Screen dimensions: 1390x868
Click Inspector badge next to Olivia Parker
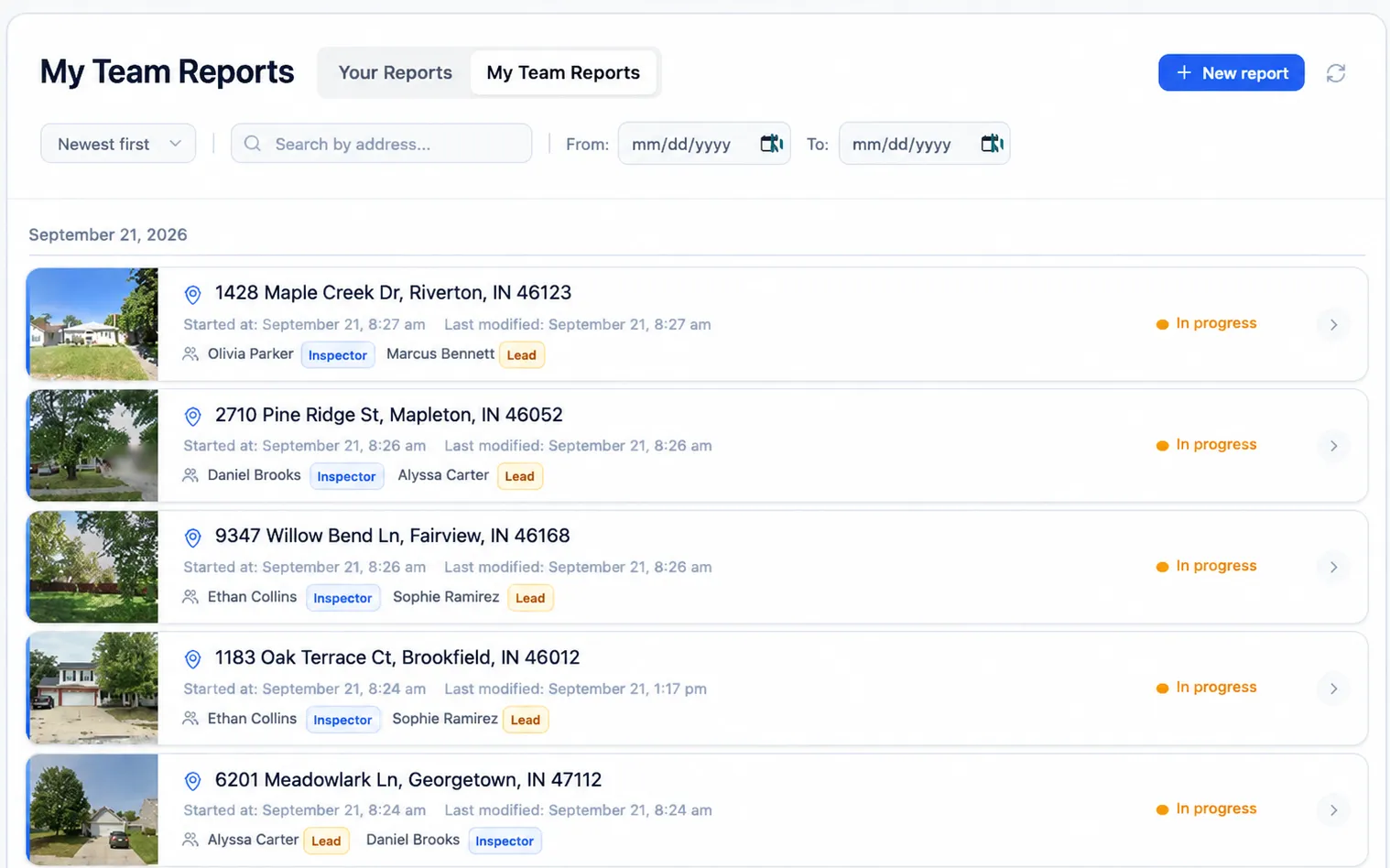point(338,355)
